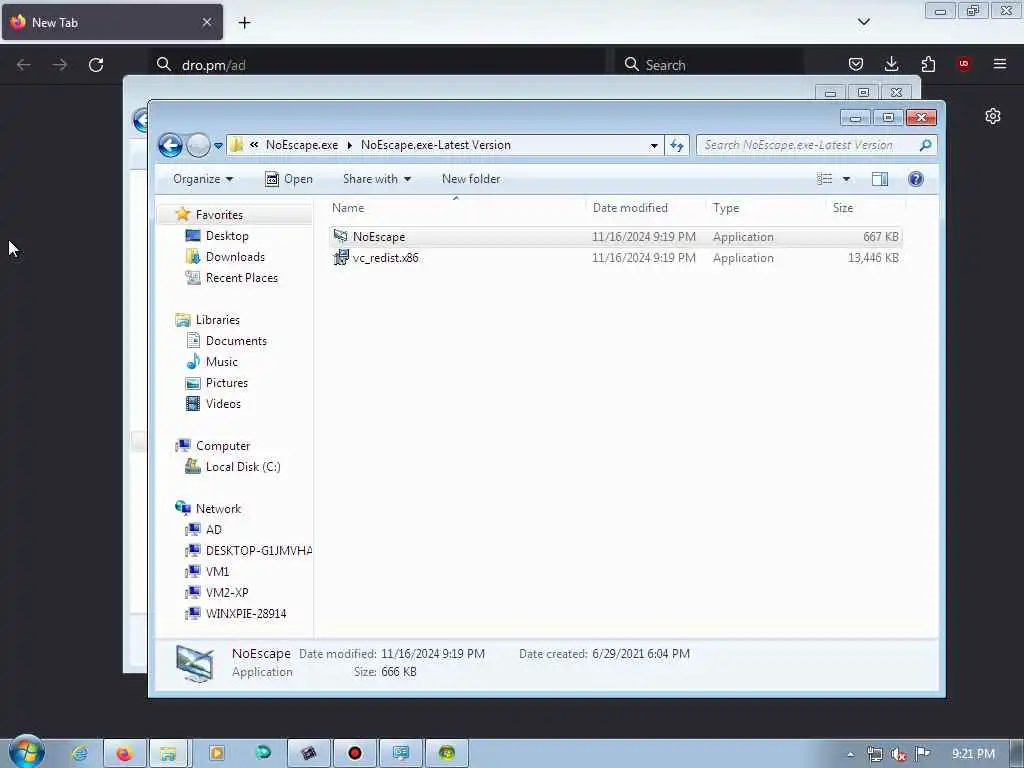The height and width of the screenshot is (768, 1024).
Task: Open Desktop in Favorites
Action: (x=227, y=236)
